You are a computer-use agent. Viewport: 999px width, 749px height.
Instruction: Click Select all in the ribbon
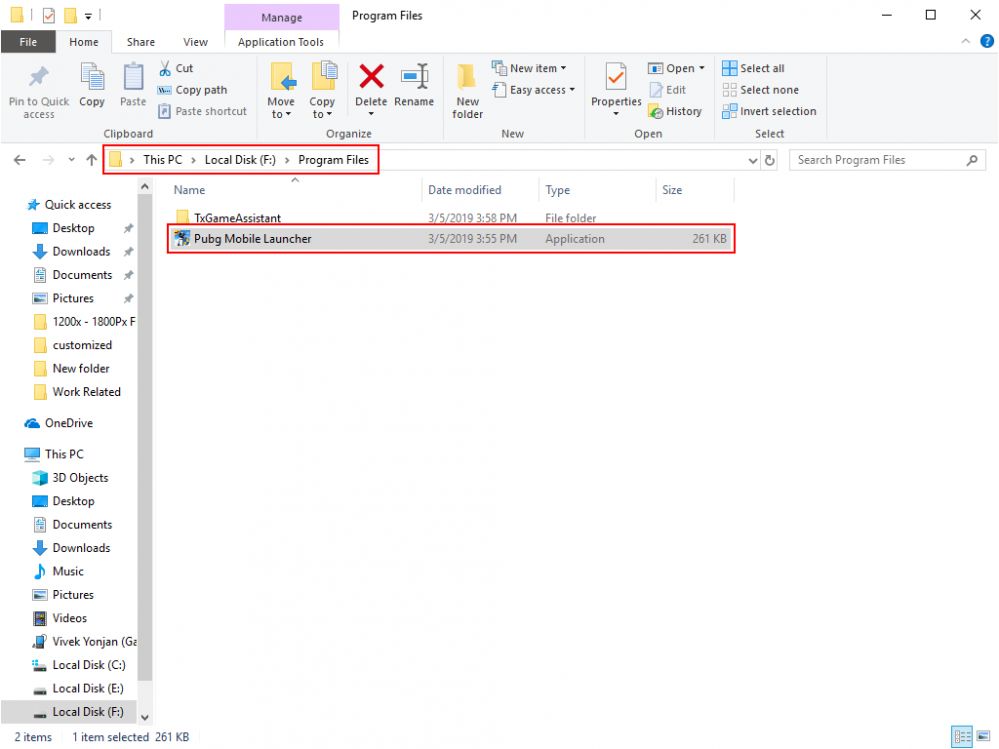tap(753, 68)
